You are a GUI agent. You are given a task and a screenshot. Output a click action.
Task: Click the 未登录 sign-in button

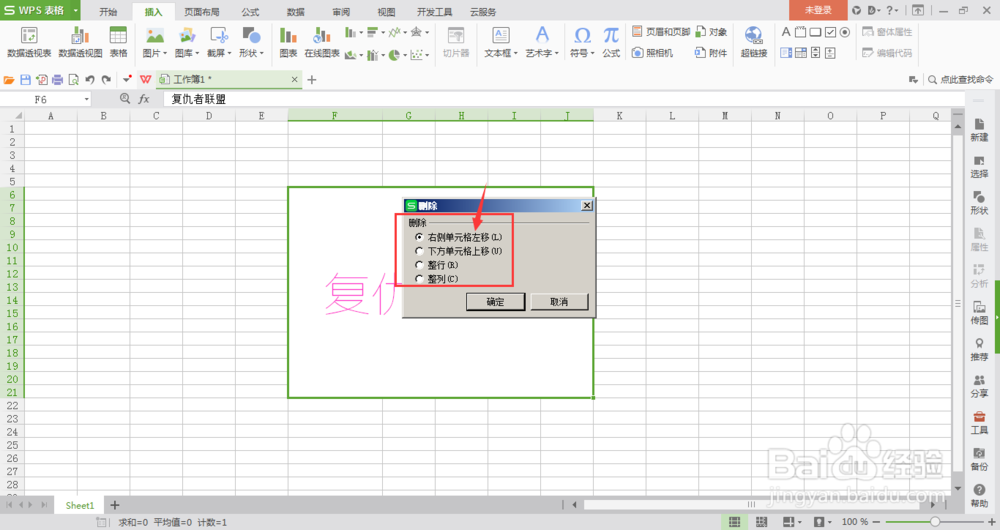pyautogui.click(x=818, y=10)
